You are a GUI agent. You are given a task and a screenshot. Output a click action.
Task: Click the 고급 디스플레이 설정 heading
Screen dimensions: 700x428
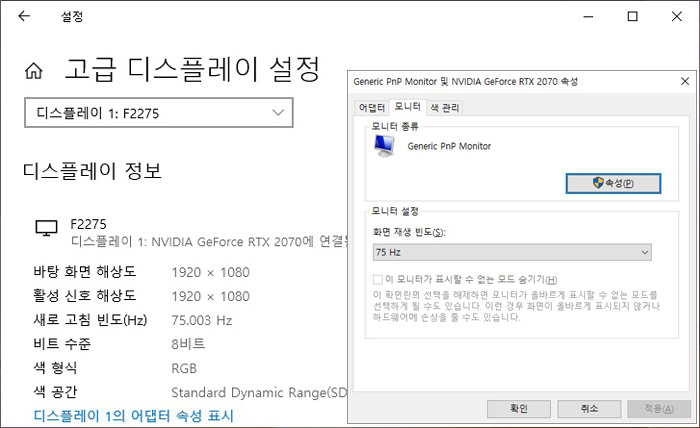pyautogui.click(x=192, y=69)
